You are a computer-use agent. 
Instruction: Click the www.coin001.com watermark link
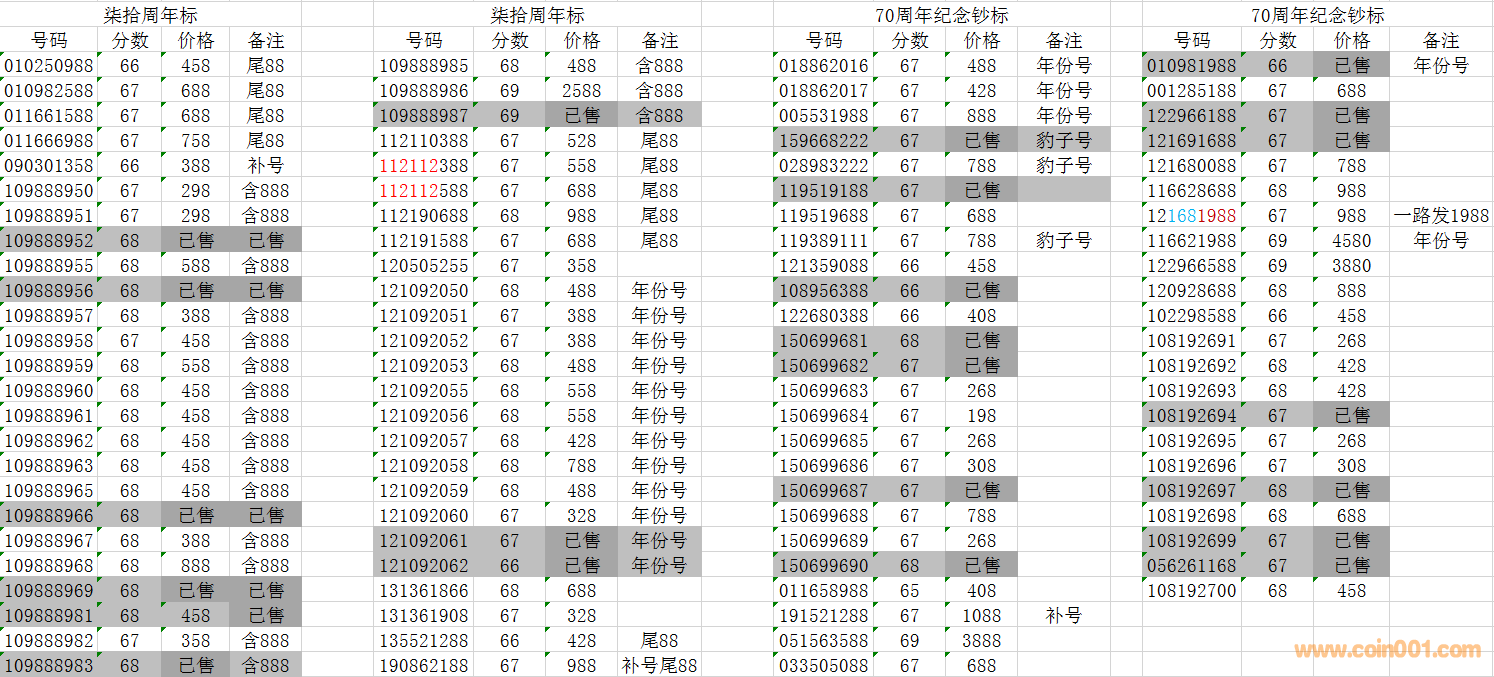1387,650
